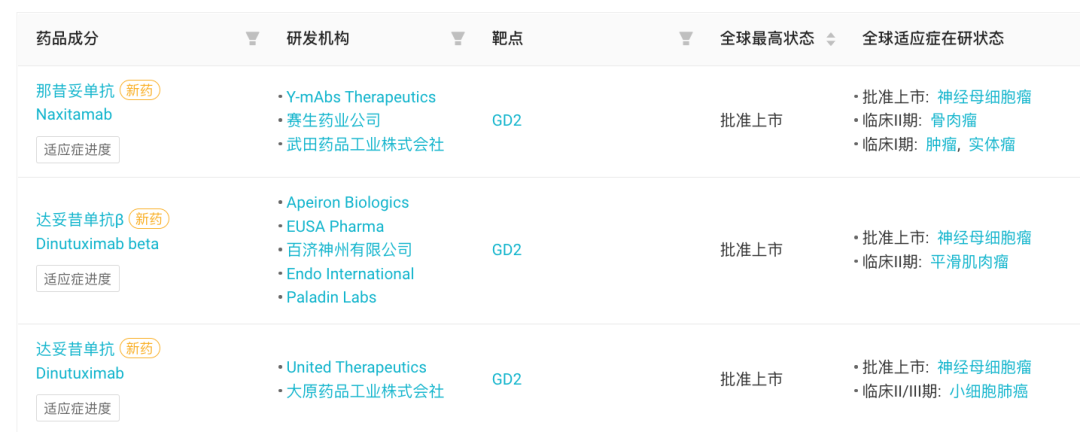Click 适应症进度 button under Dinutuximab

pos(78,408)
